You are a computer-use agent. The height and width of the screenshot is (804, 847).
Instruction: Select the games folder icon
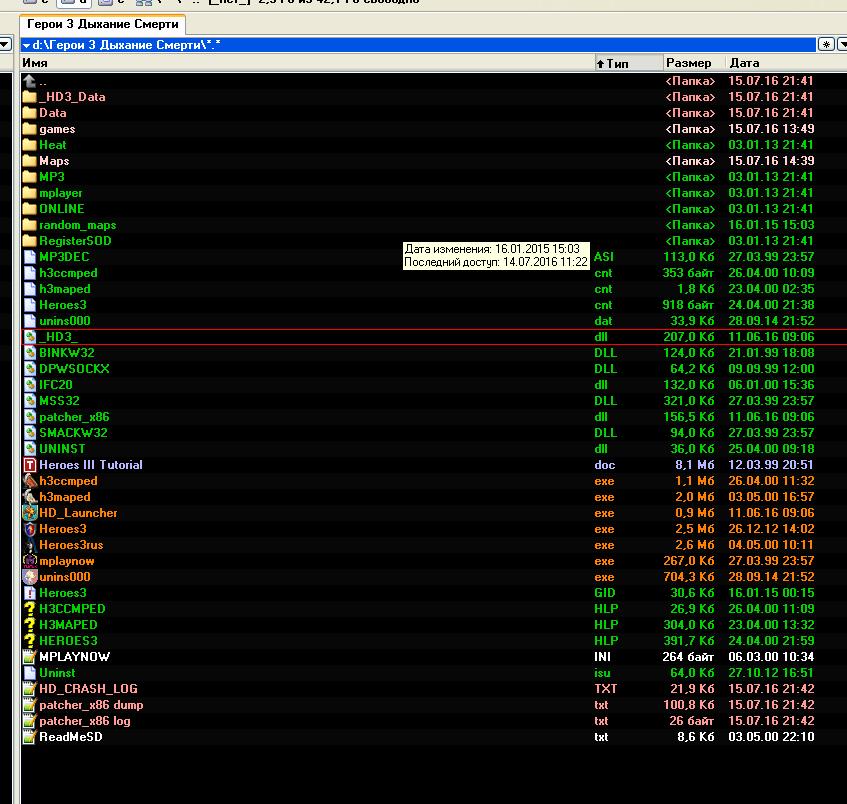coord(30,129)
